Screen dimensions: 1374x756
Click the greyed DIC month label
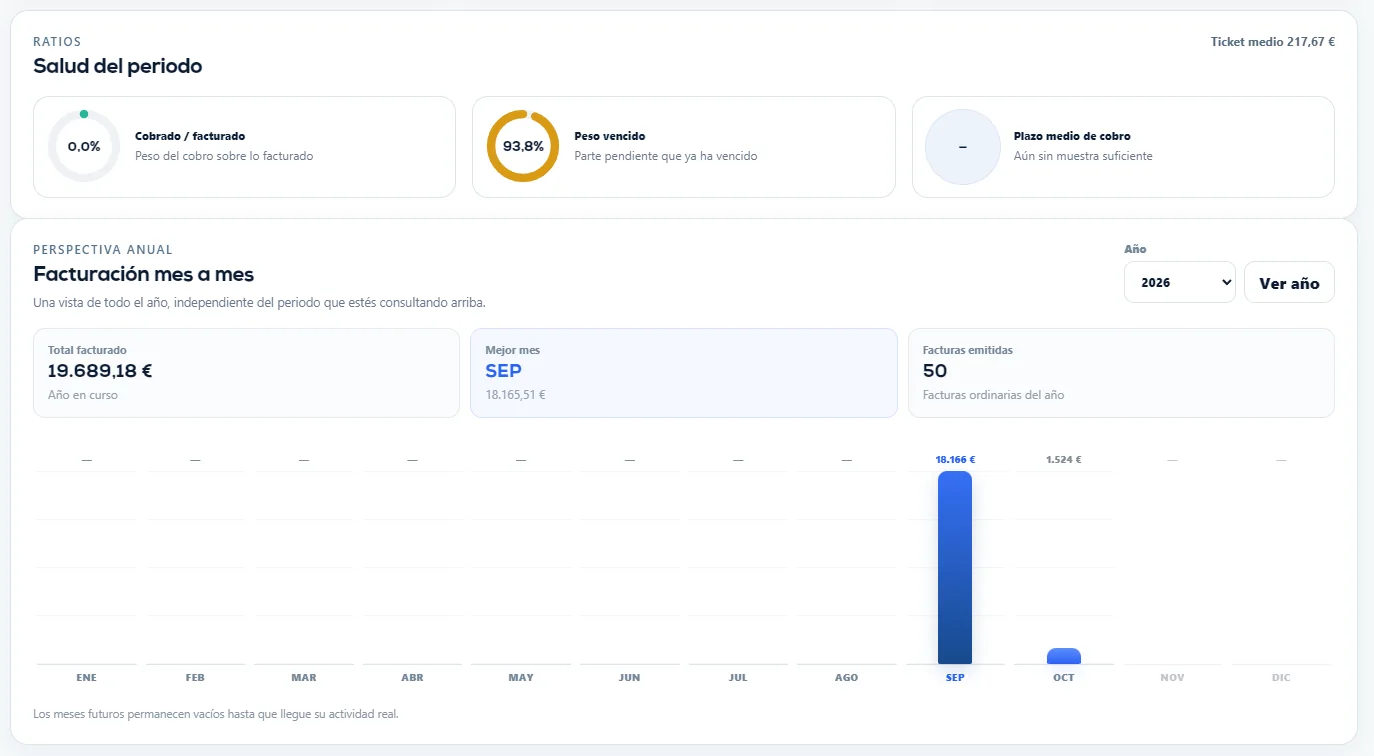pyautogui.click(x=1281, y=678)
